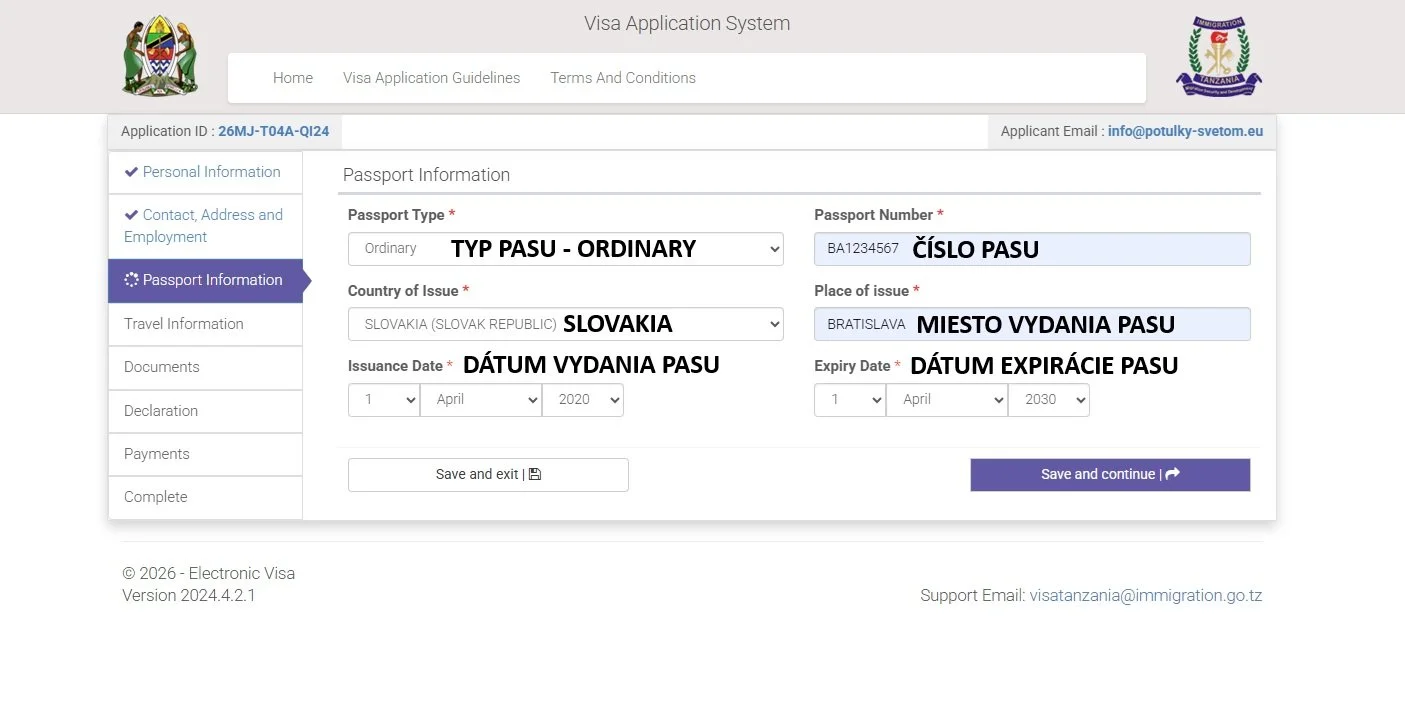Go to the Payments step
The width and height of the screenshot is (1405, 703).
[x=205, y=454]
